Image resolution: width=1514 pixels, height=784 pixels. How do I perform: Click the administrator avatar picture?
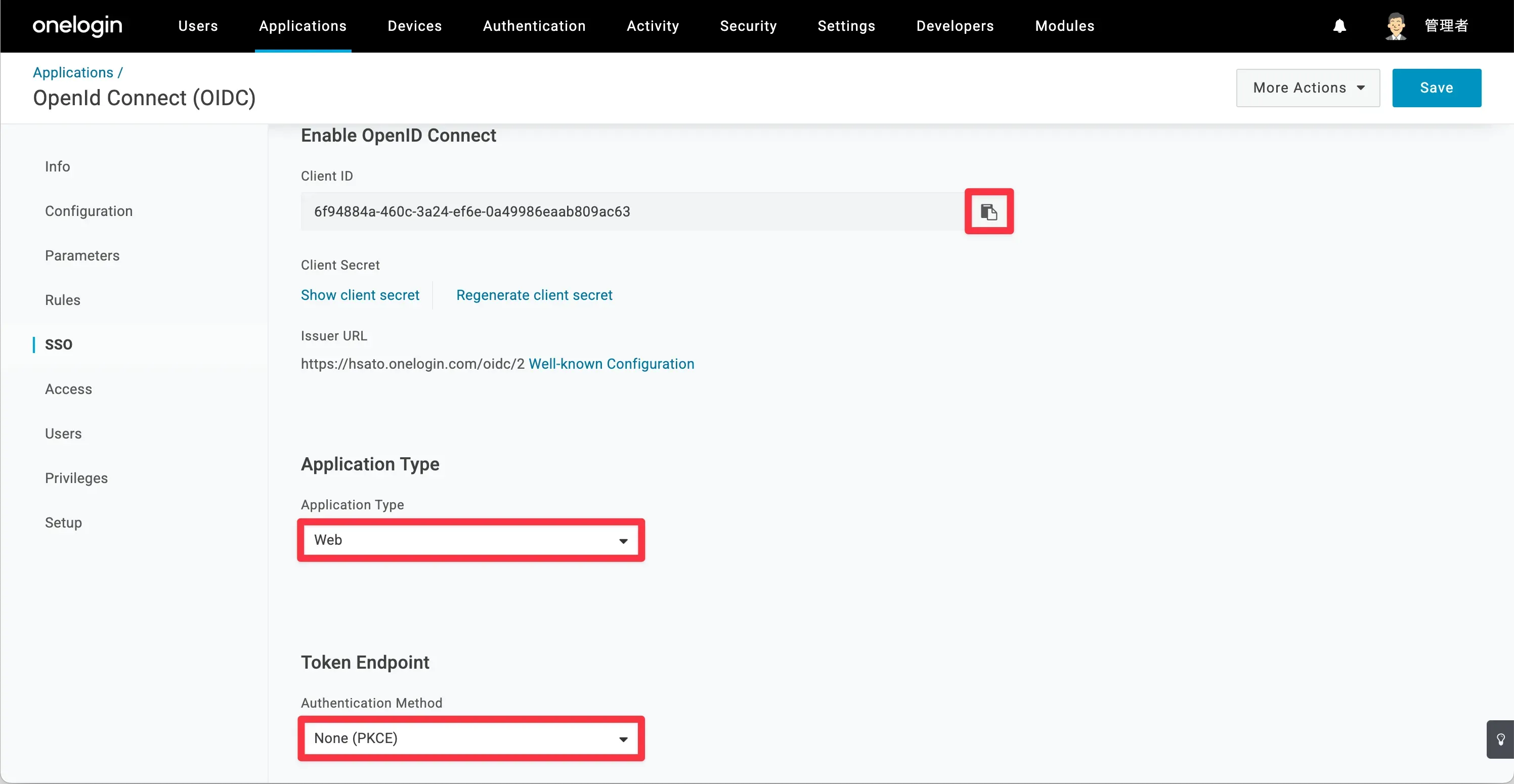(x=1396, y=26)
